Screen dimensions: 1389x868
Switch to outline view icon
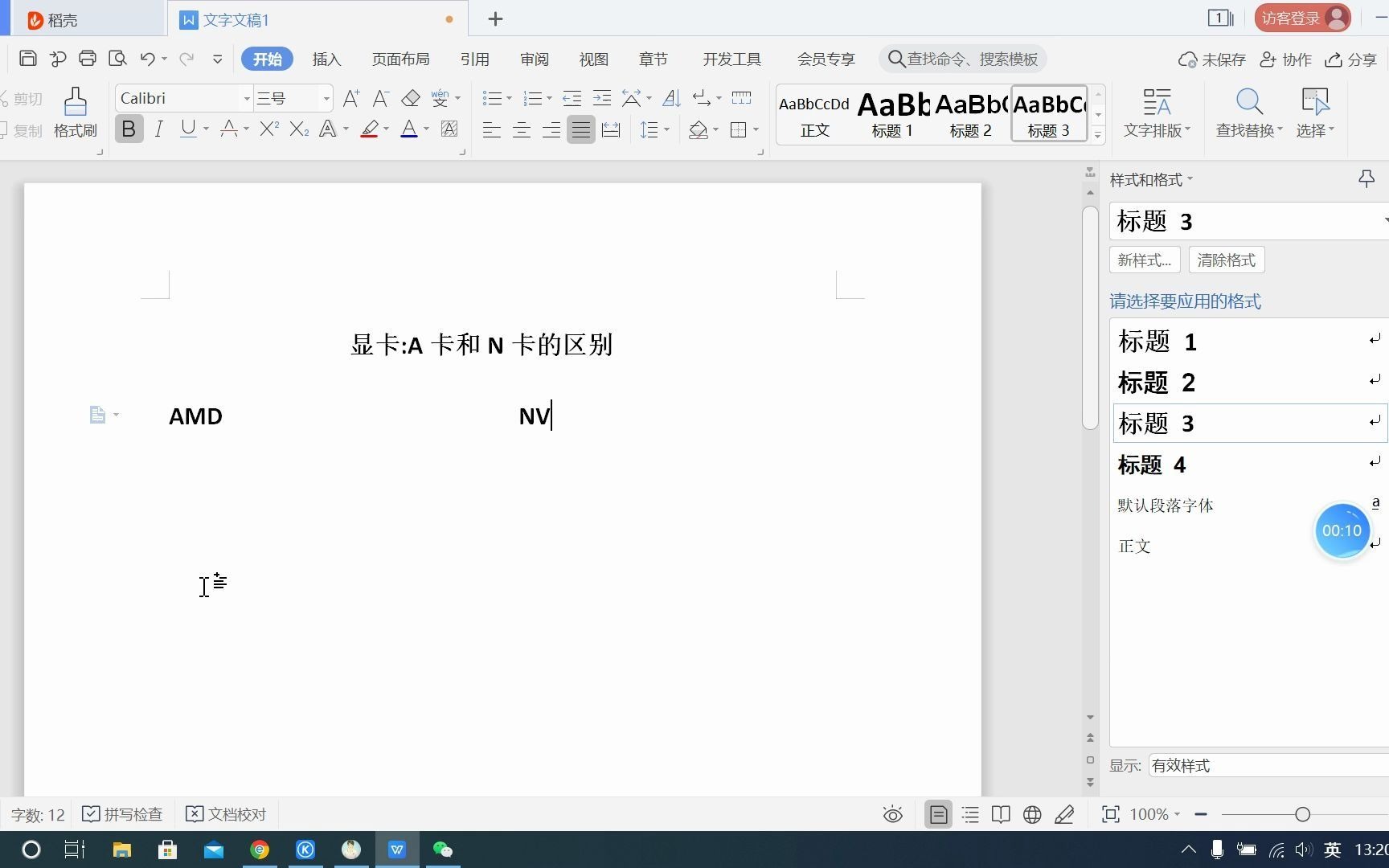[x=970, y=814]
